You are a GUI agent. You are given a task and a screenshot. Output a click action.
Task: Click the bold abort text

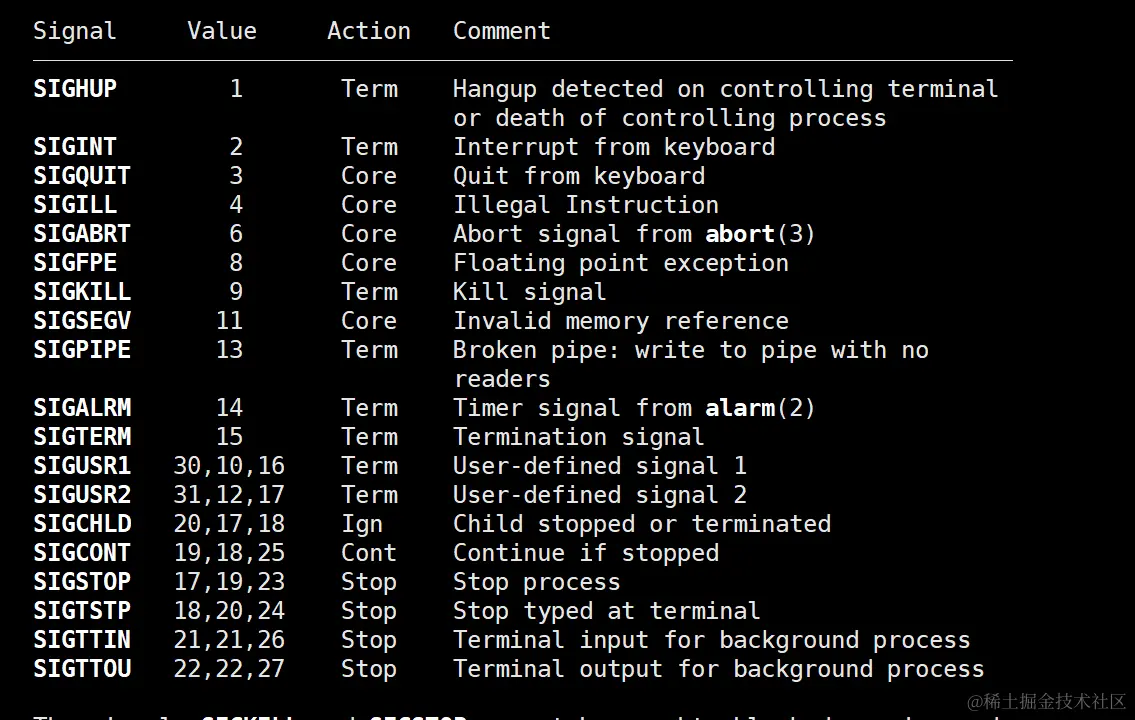click(x=740, y=234)
